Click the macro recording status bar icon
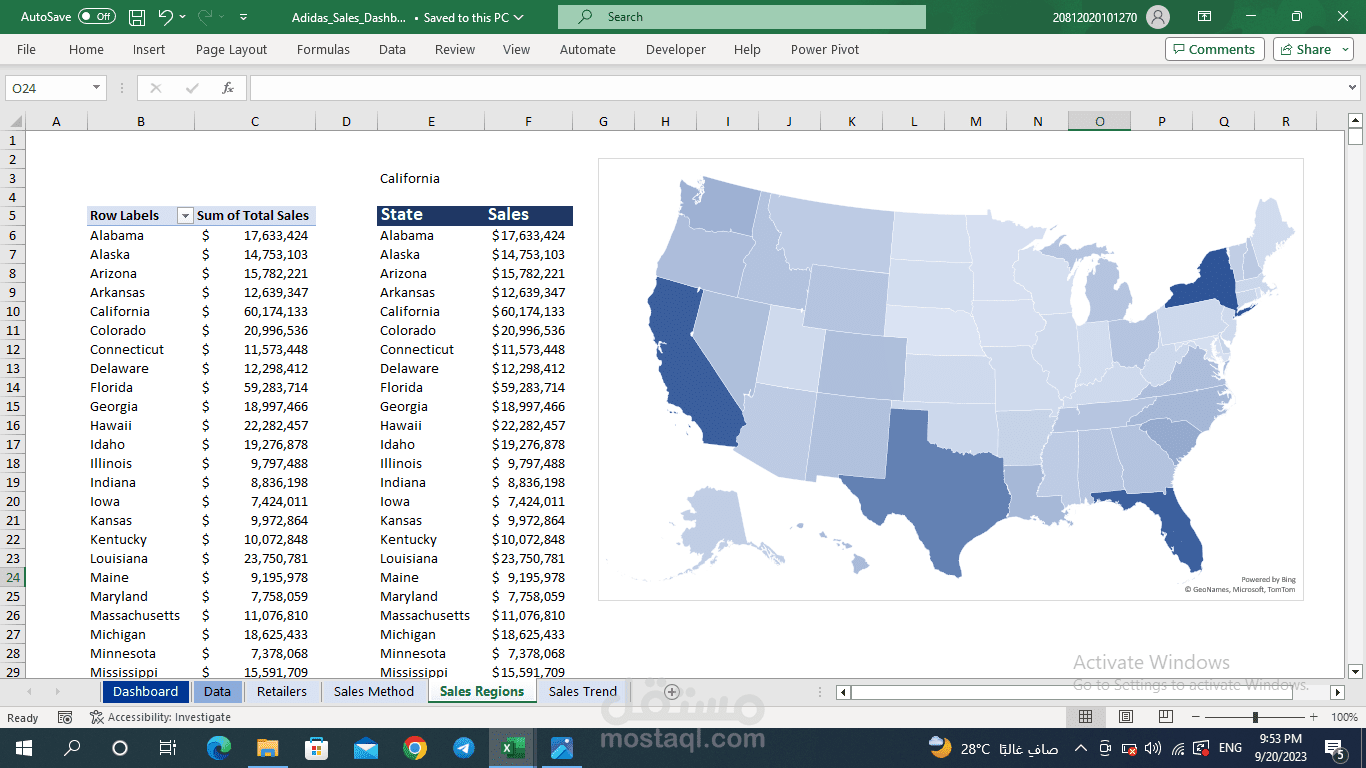1366x768 pixels. point(65,717)
